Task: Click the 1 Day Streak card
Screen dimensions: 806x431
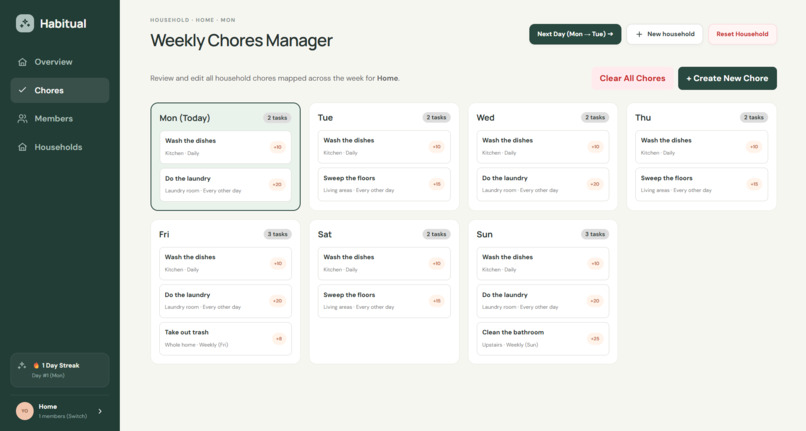Action: (x=60, y=370)
